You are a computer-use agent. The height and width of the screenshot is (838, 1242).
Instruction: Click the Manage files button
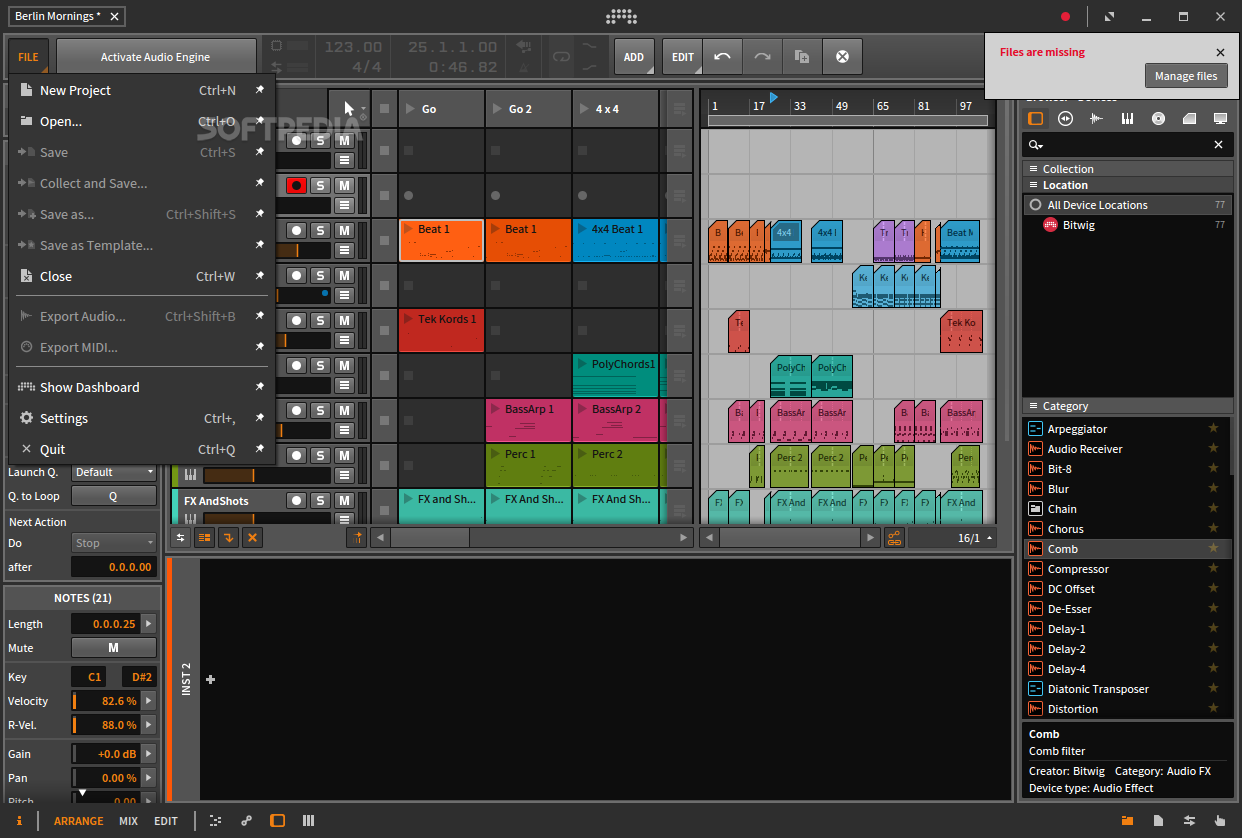(x=1186, y=76)
